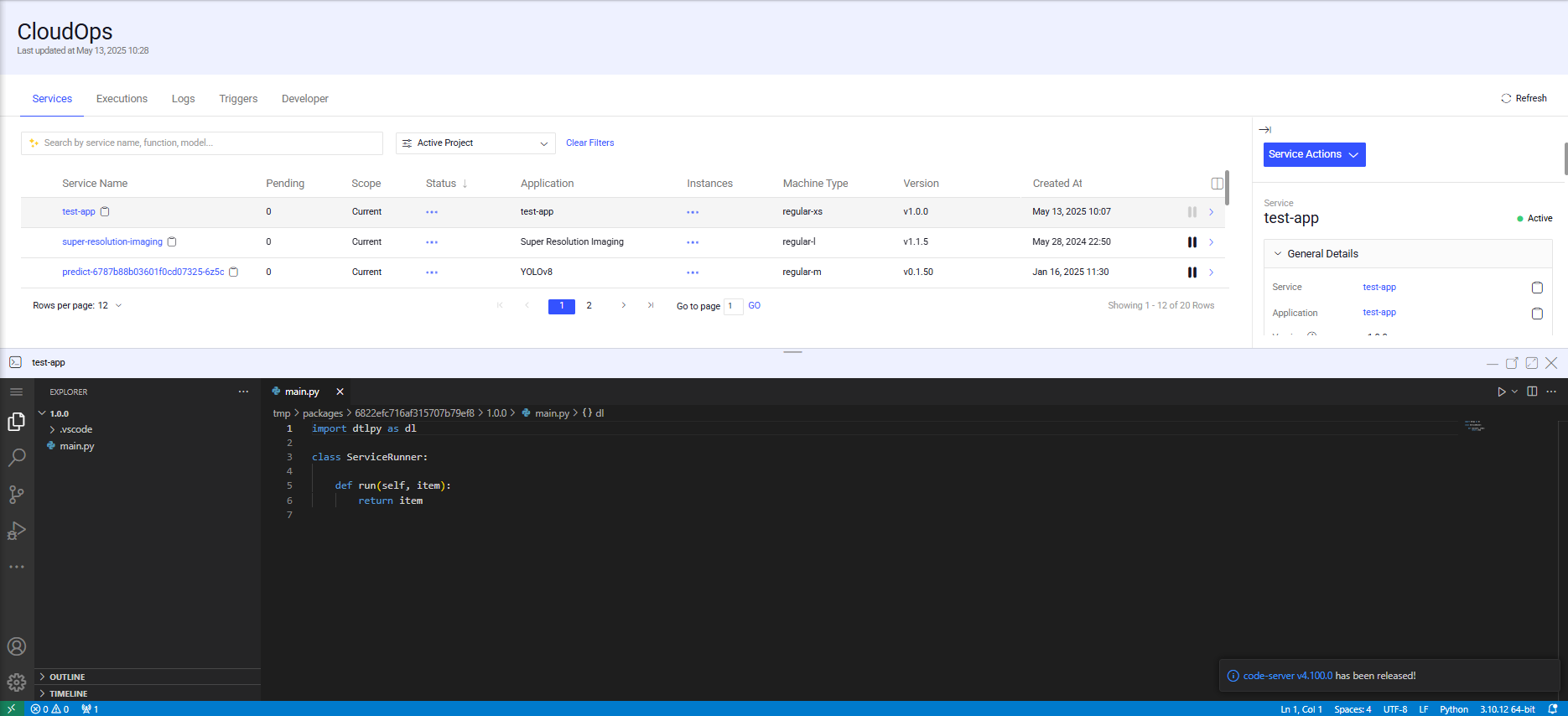This screenshot has height=716, width=1568.
Task: Open test-app service link in table
Action: click(x=79, y=211)
